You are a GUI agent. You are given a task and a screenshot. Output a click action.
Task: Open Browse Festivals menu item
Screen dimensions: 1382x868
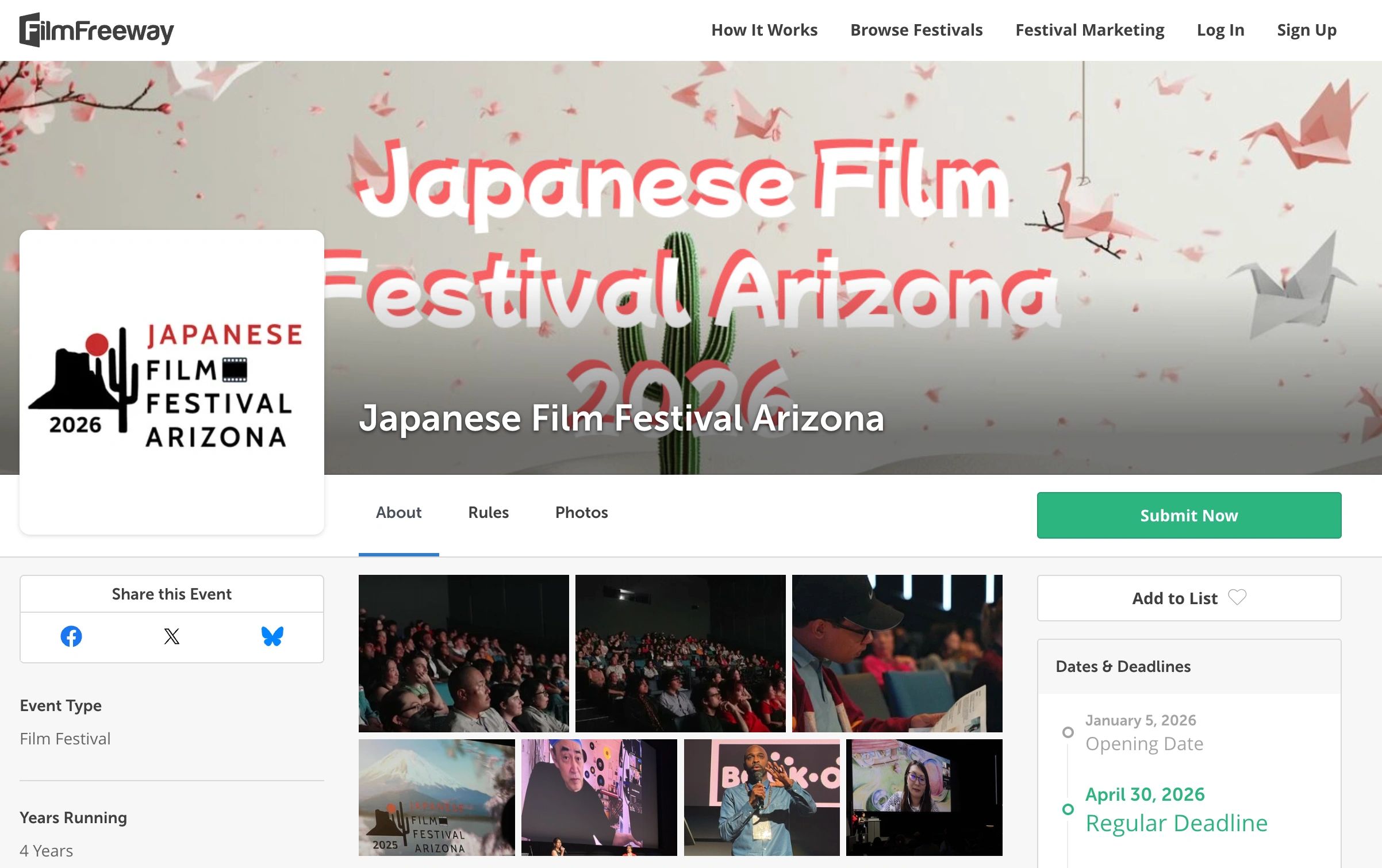[x=916, y=30]
